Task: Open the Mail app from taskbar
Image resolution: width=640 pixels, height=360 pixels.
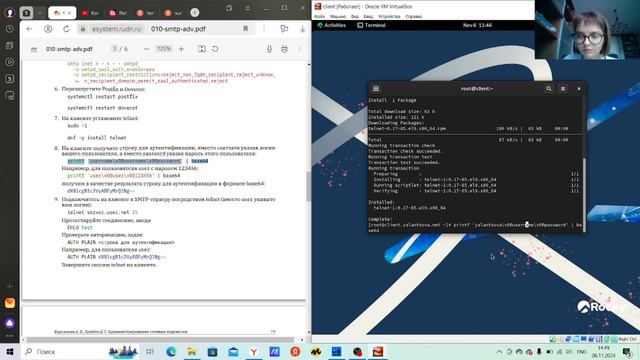Action: click(233, 351)
